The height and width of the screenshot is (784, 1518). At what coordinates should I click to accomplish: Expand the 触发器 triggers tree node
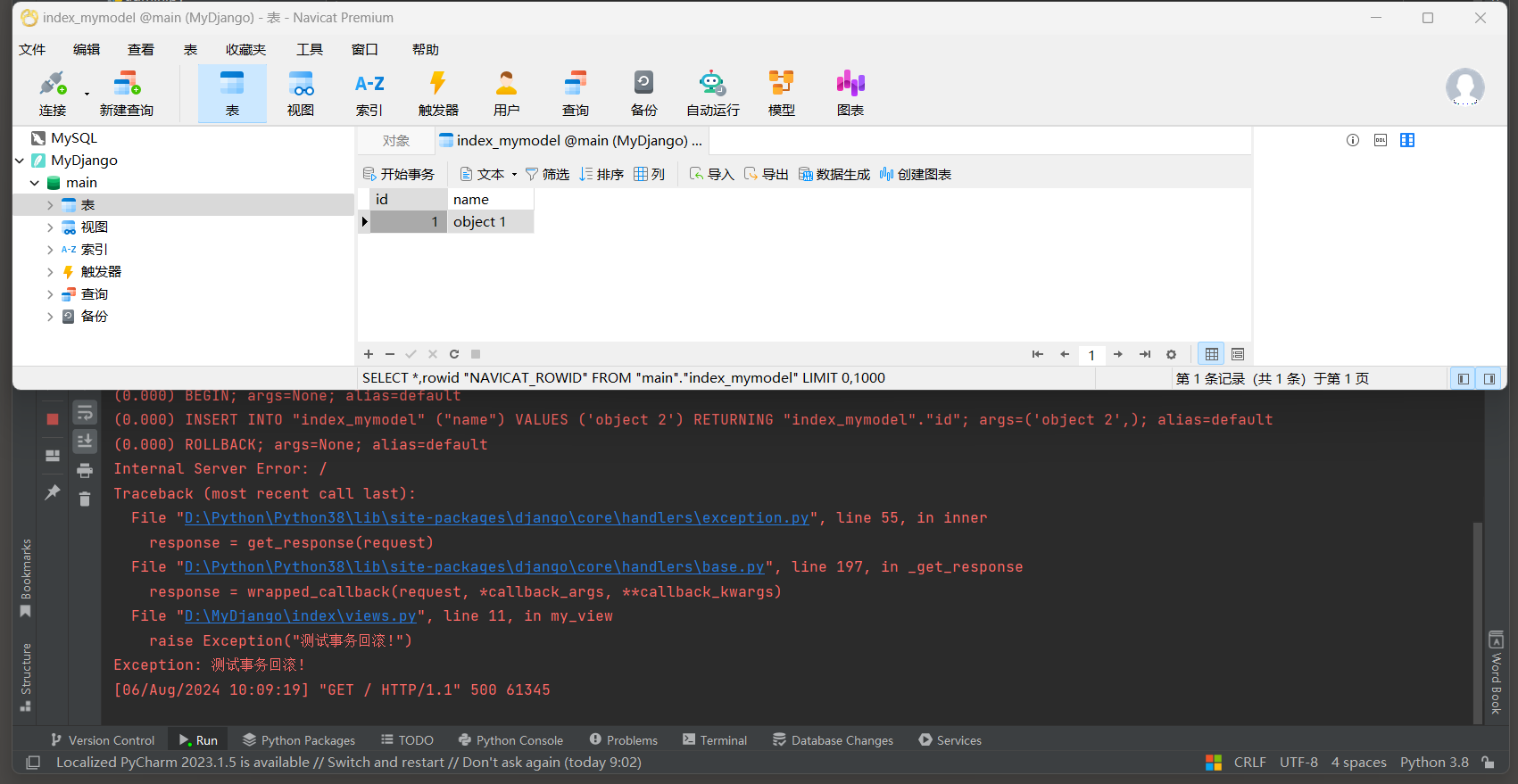coord(50,272)
